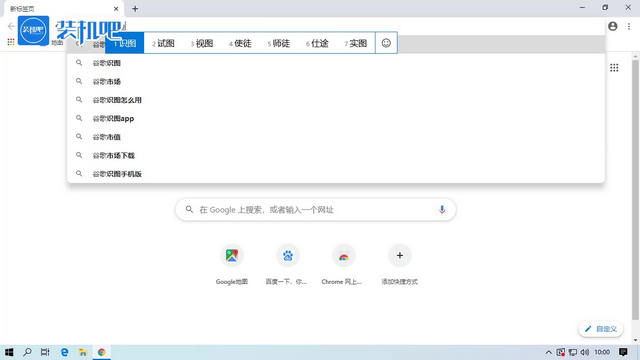Viewport: 640px width, 360px height.
Task: Select the suggestion 谷歌识图怎么用
Action: coord(336,100)
